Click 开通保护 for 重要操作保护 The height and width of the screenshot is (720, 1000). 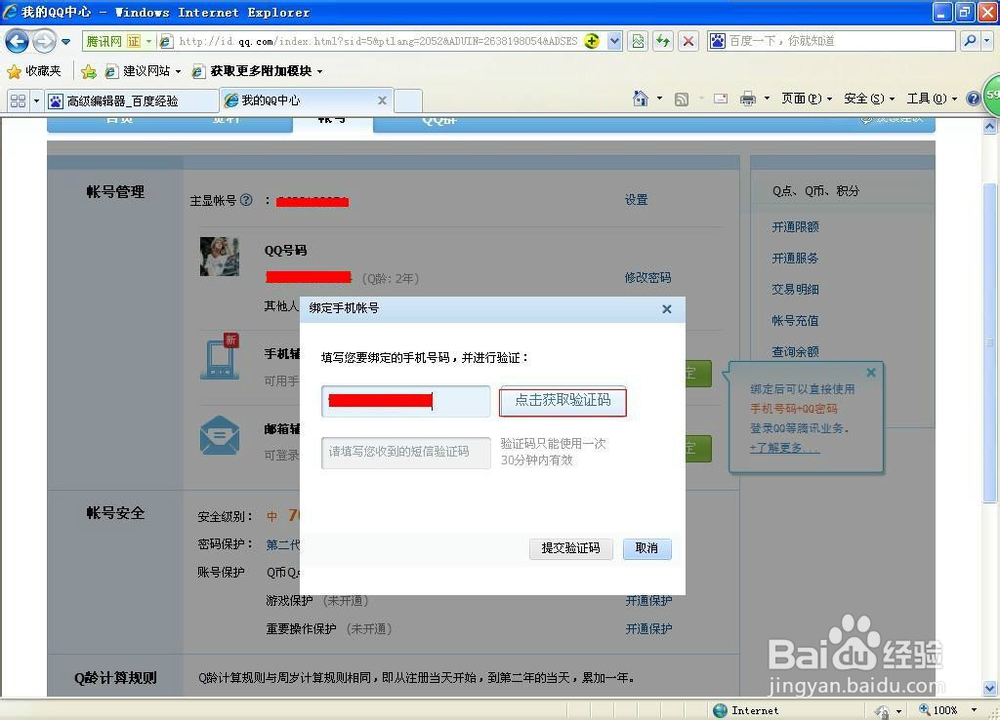coord(648,629)
